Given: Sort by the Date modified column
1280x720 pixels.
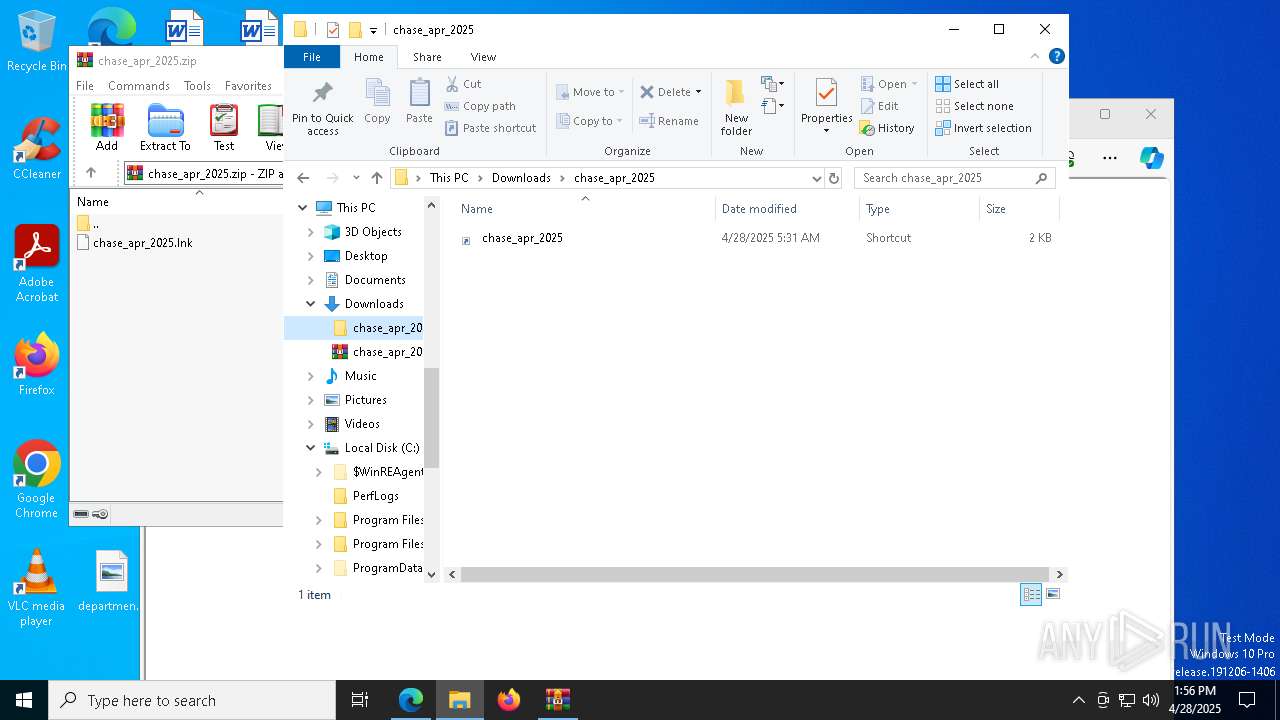Looking at the screenshot, I should click(787, 209).
